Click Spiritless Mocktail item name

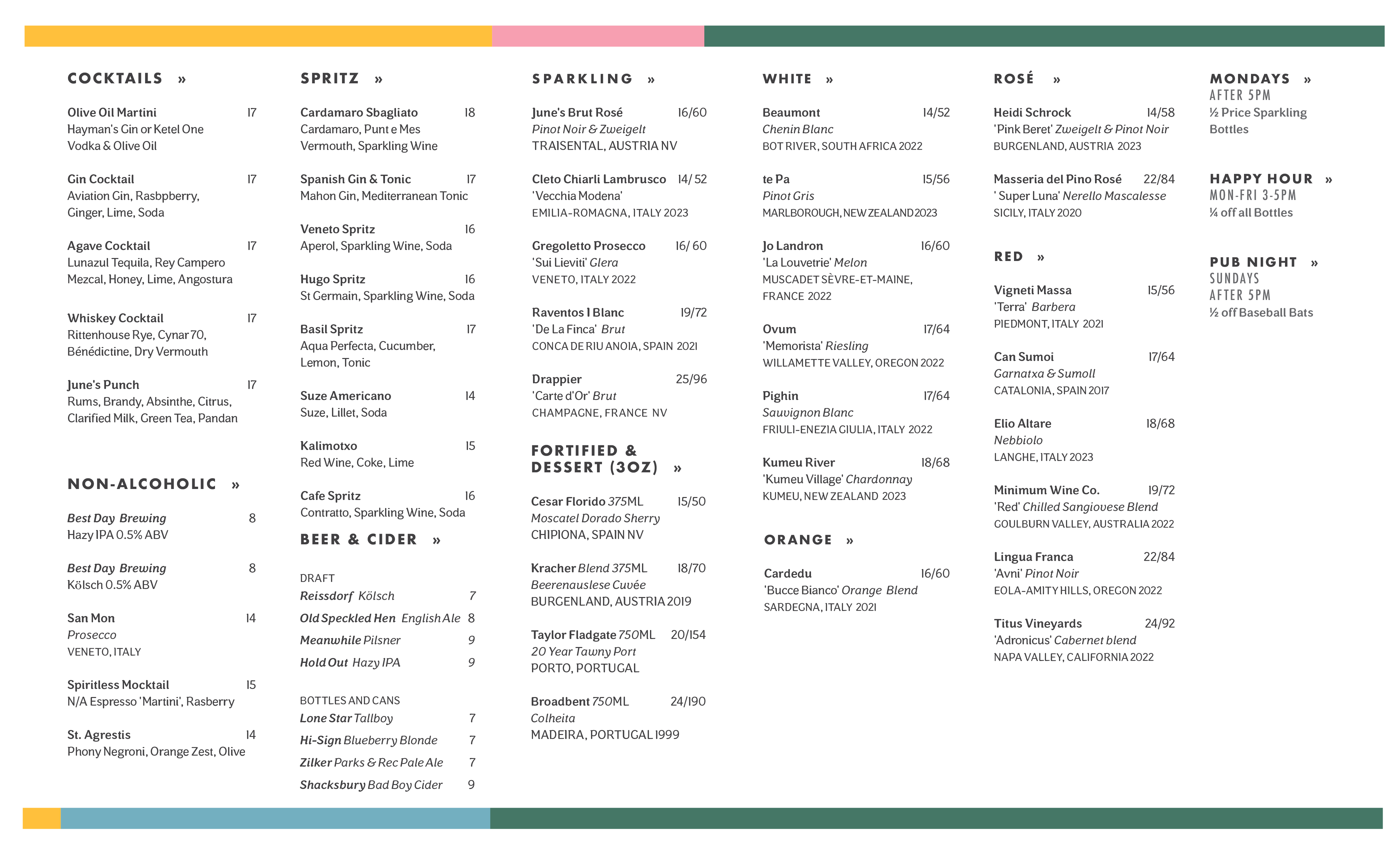click(118, 685)
